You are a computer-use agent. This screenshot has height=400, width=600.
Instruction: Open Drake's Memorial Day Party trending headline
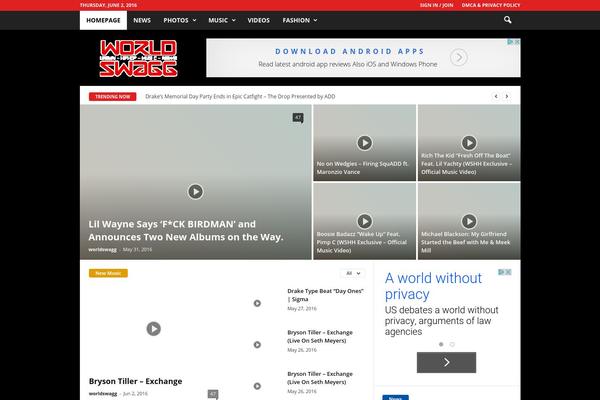(x=240, y=96)
